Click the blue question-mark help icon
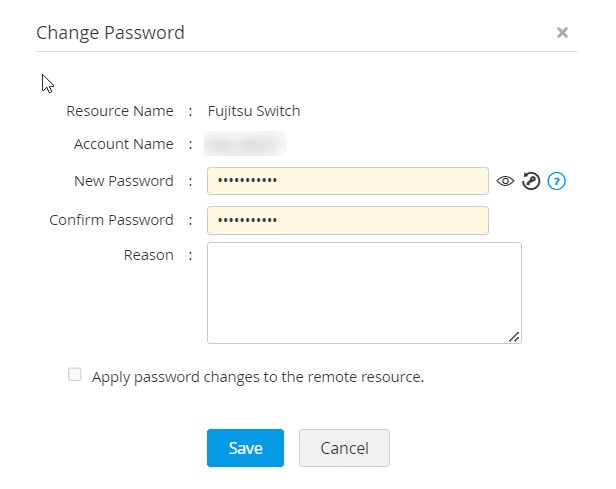 click(x=557, y=181)
